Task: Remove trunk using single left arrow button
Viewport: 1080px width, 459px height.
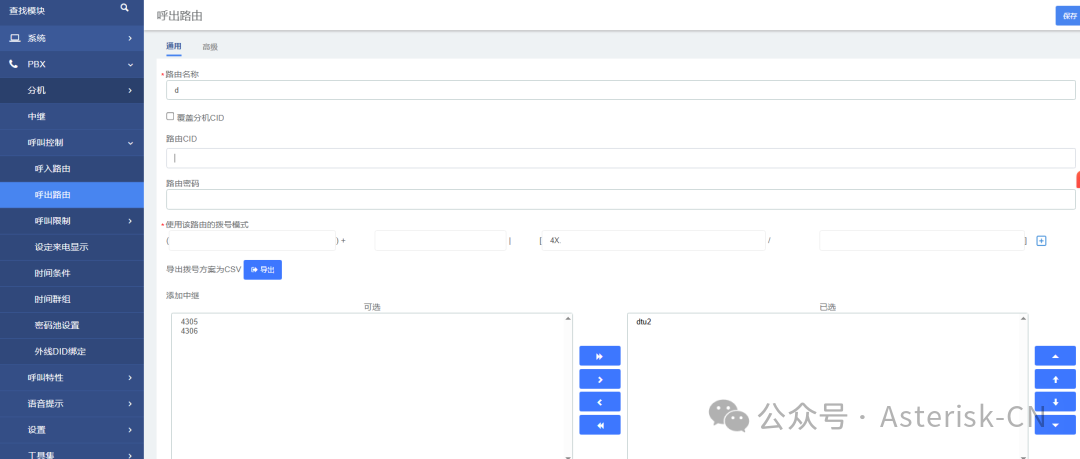Action: coord(600,402)
